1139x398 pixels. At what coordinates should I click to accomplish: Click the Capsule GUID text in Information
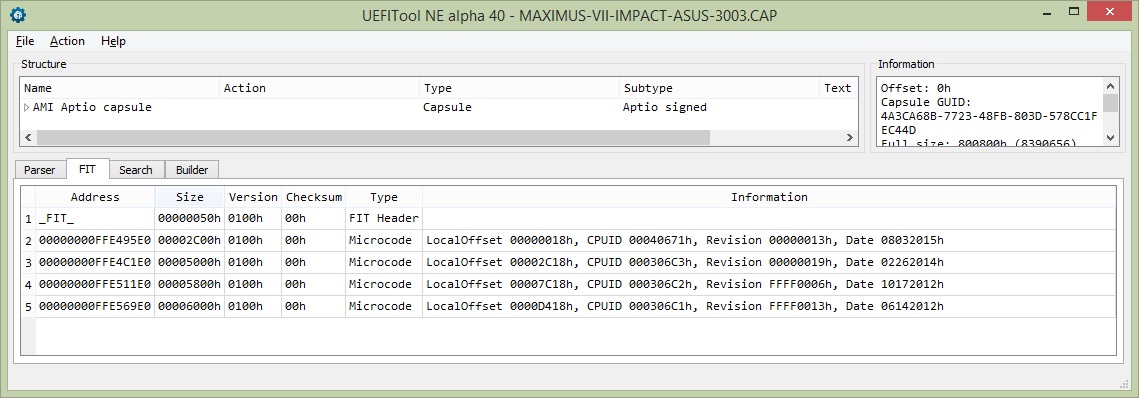click(925, 102)
